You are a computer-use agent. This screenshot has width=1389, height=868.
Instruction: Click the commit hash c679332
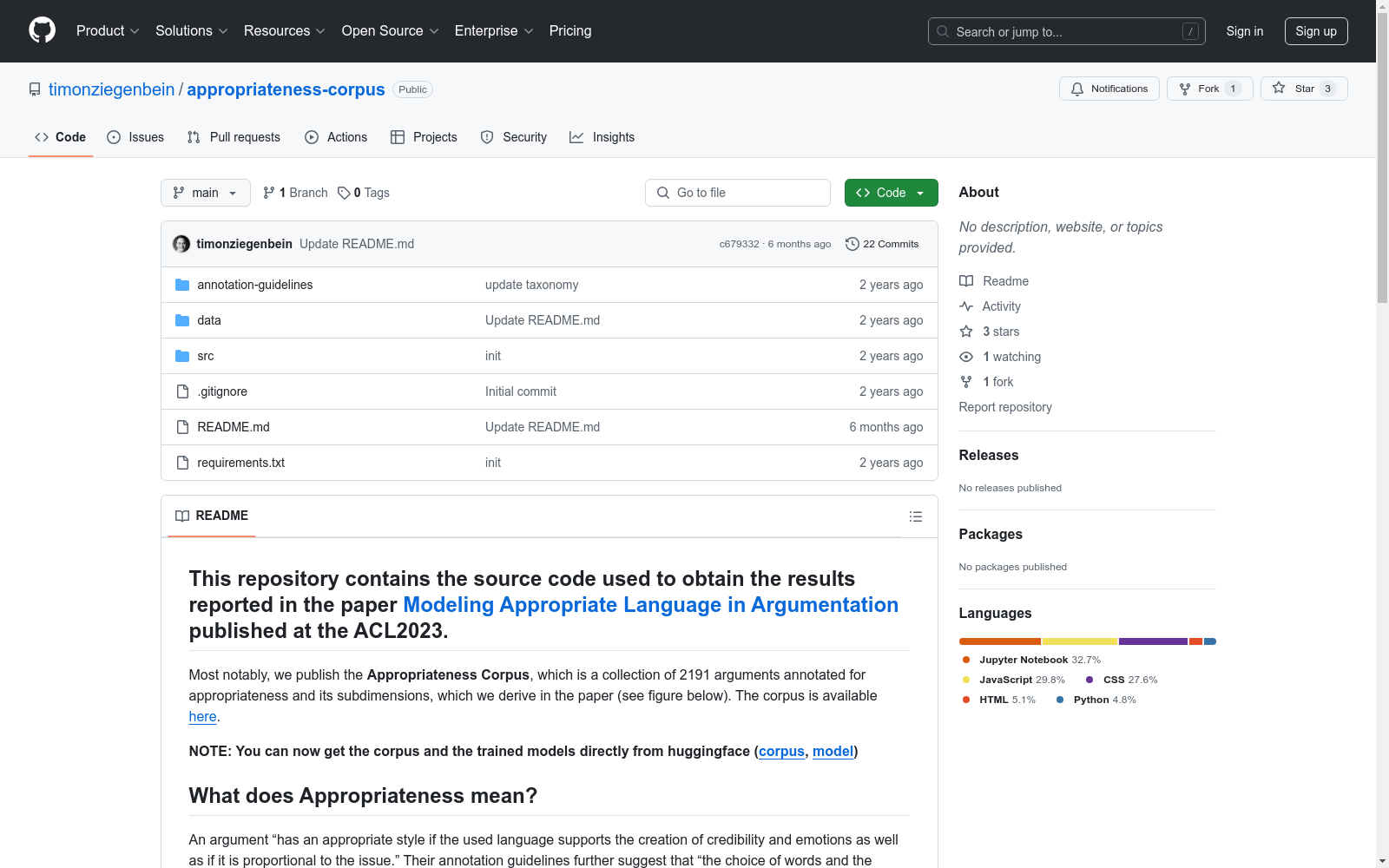[x=740, y=244]
